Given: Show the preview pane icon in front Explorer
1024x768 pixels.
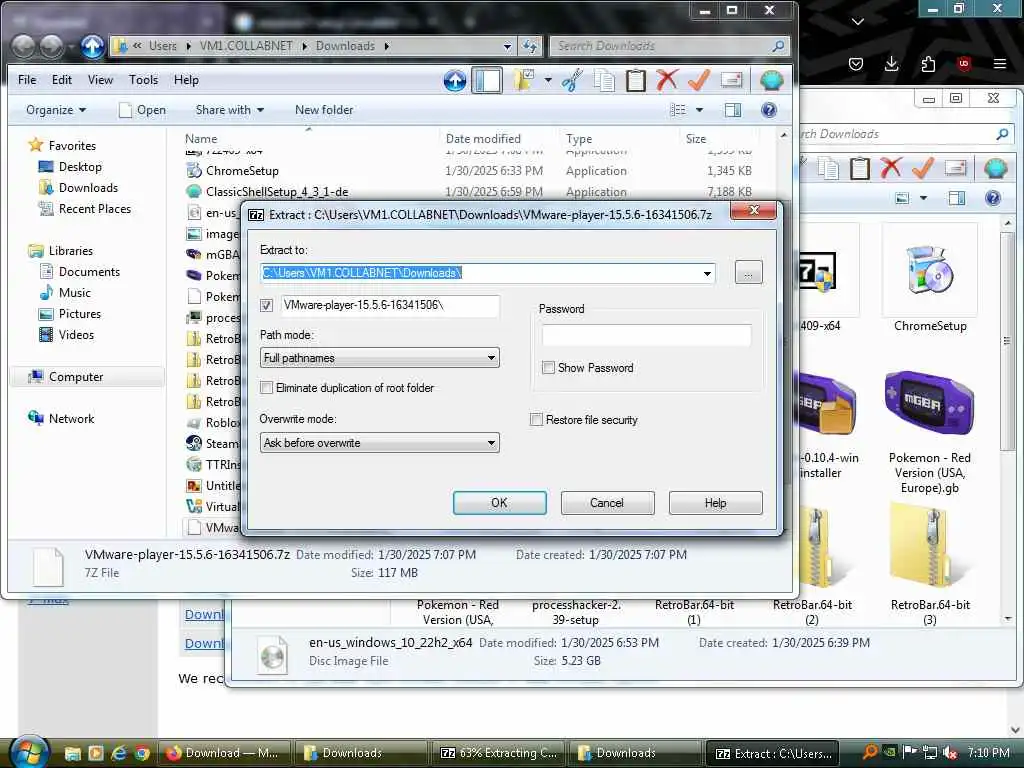Looking at the screenshot, I should coord(733,110).
